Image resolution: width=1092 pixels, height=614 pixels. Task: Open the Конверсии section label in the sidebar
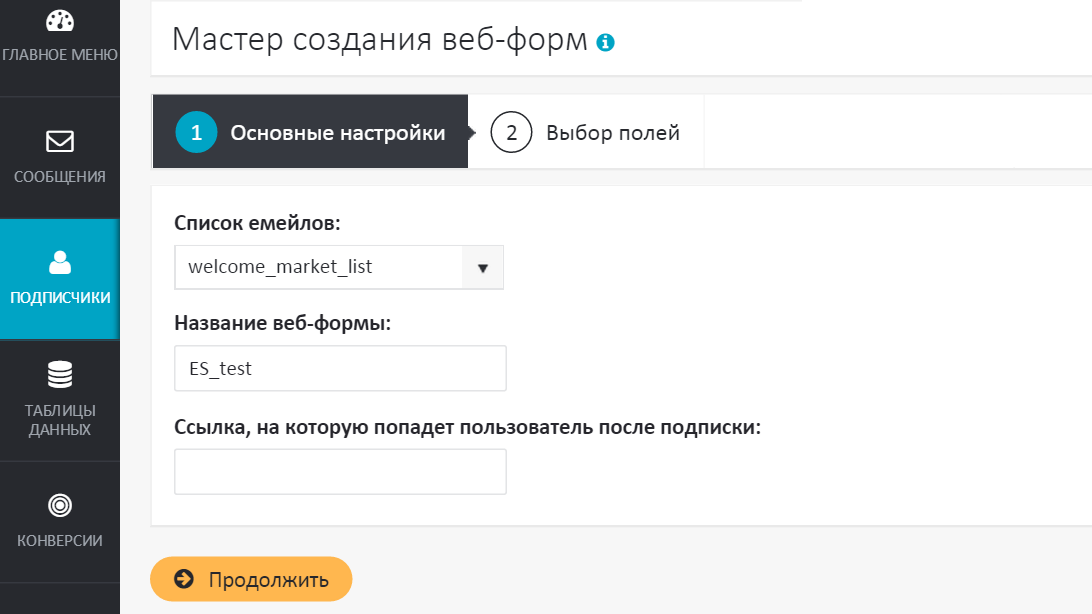pyautogui.click(x=60, y=541)
